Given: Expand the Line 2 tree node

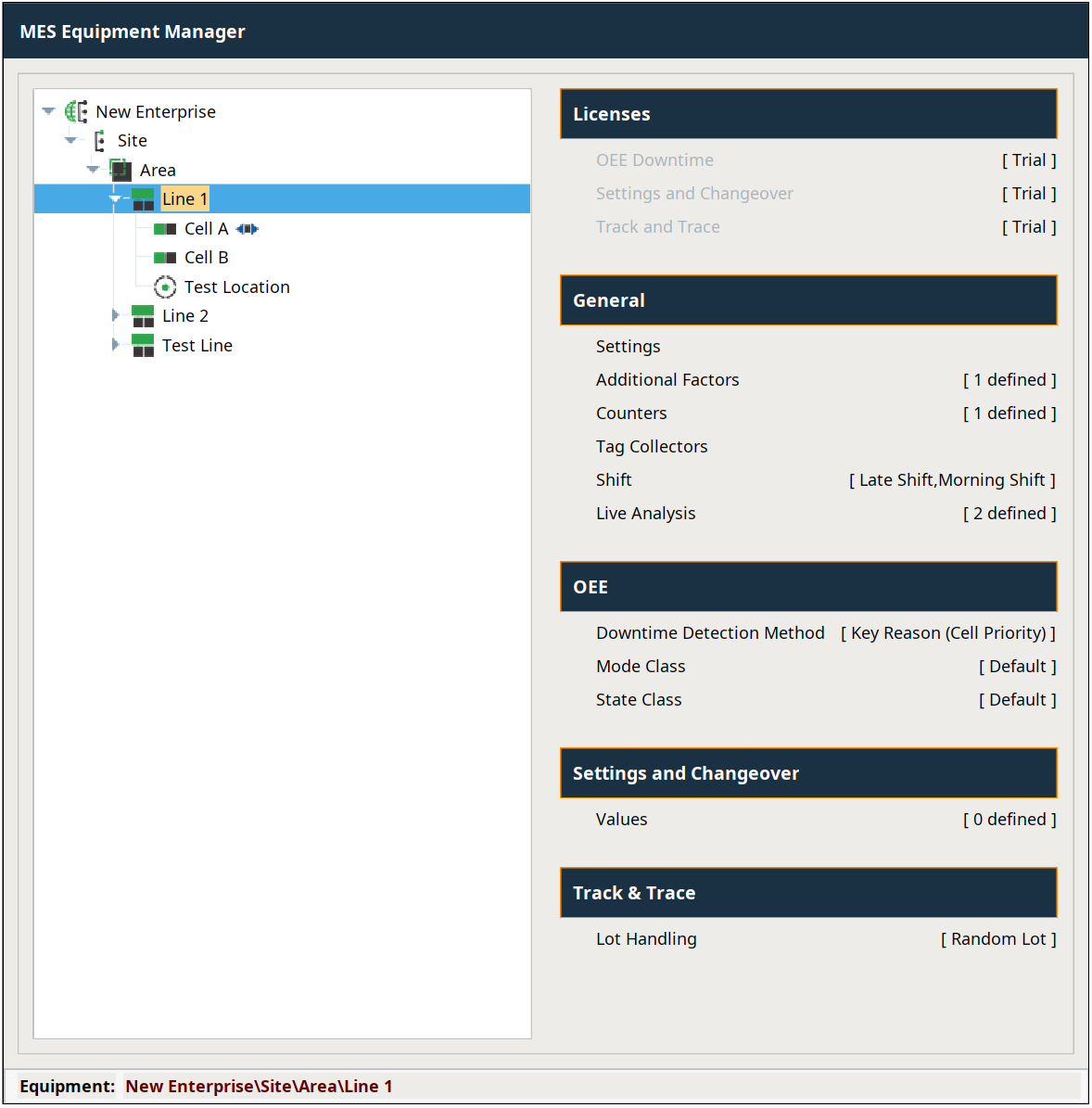Looking at the screenshot, I should (x=115, y=315).
